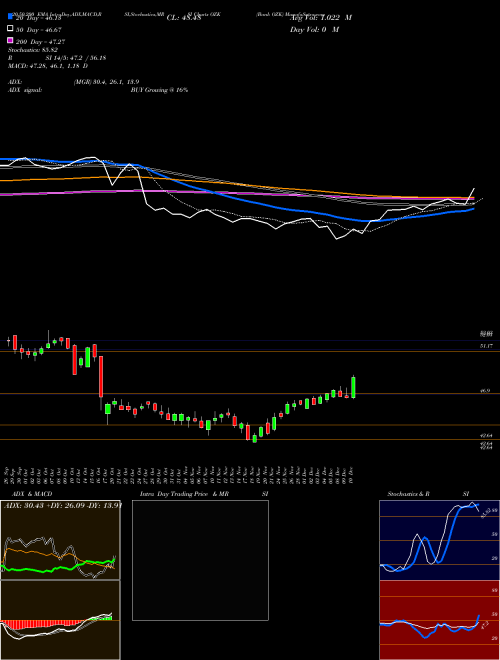Click the blue 20 Day EMA legend swatch
500x660 pixels.
tap(10, 17)
